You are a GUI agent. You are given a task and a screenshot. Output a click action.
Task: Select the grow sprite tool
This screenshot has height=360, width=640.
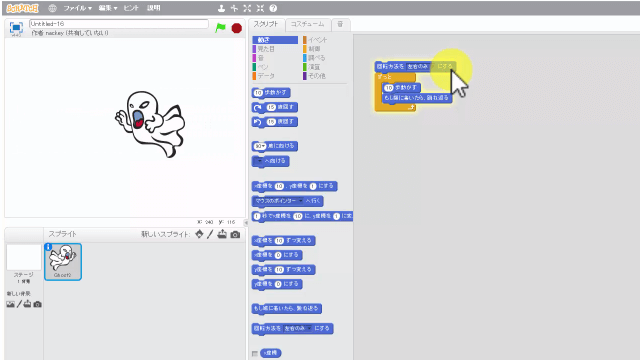247,8
